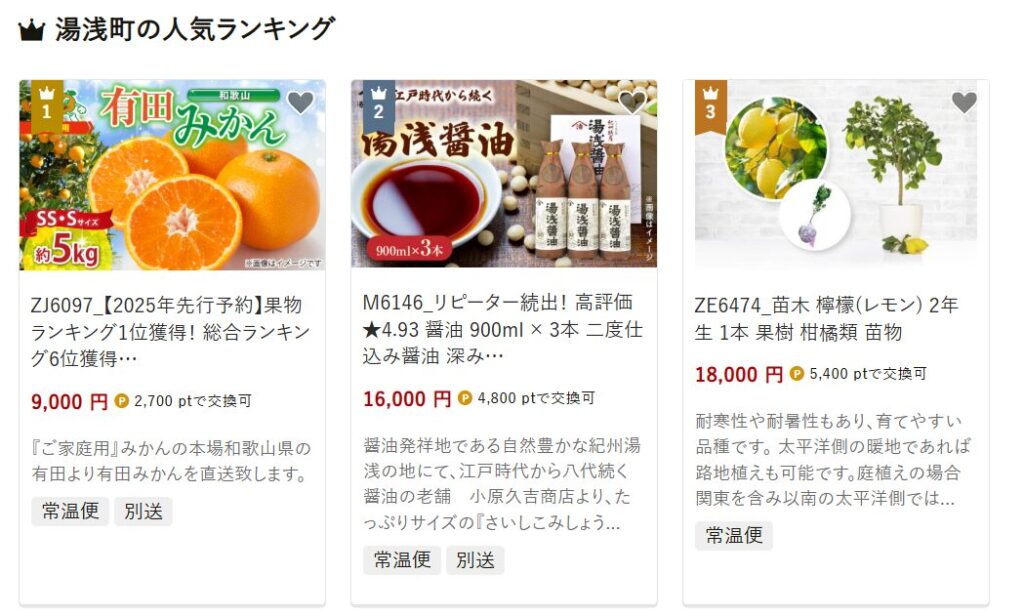Open the Yuasa soy sauce product image
This screenshot has width=1024, height=616.
tap(504, 174)
